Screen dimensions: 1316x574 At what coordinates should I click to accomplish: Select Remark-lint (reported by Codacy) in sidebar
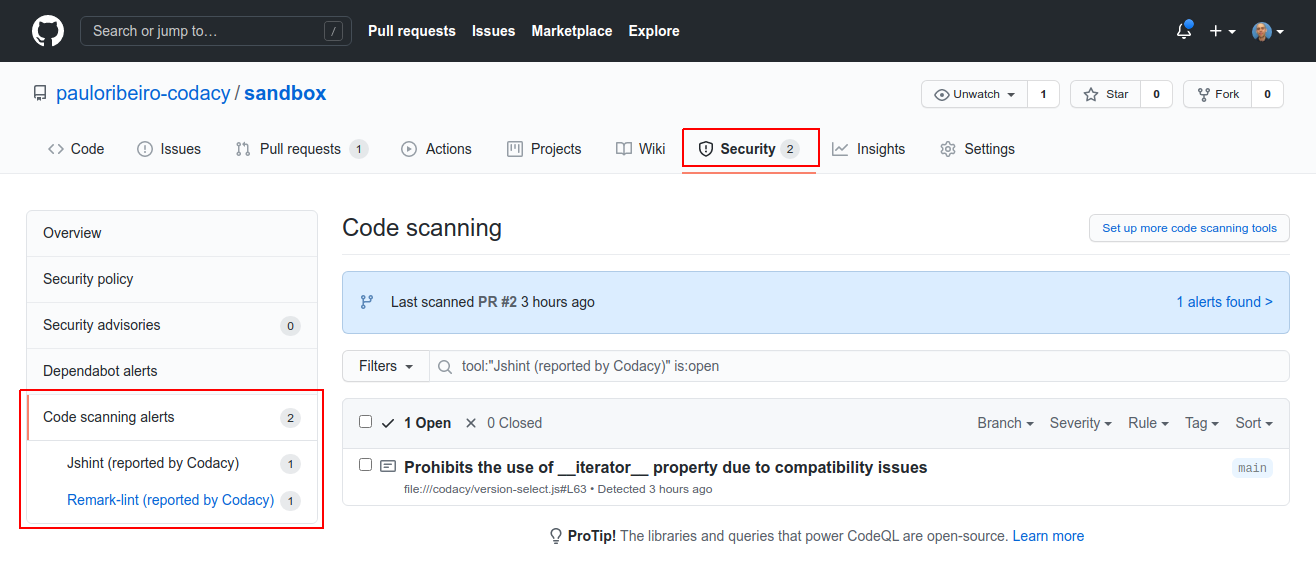pyautogui.click(x=170, y=500)
